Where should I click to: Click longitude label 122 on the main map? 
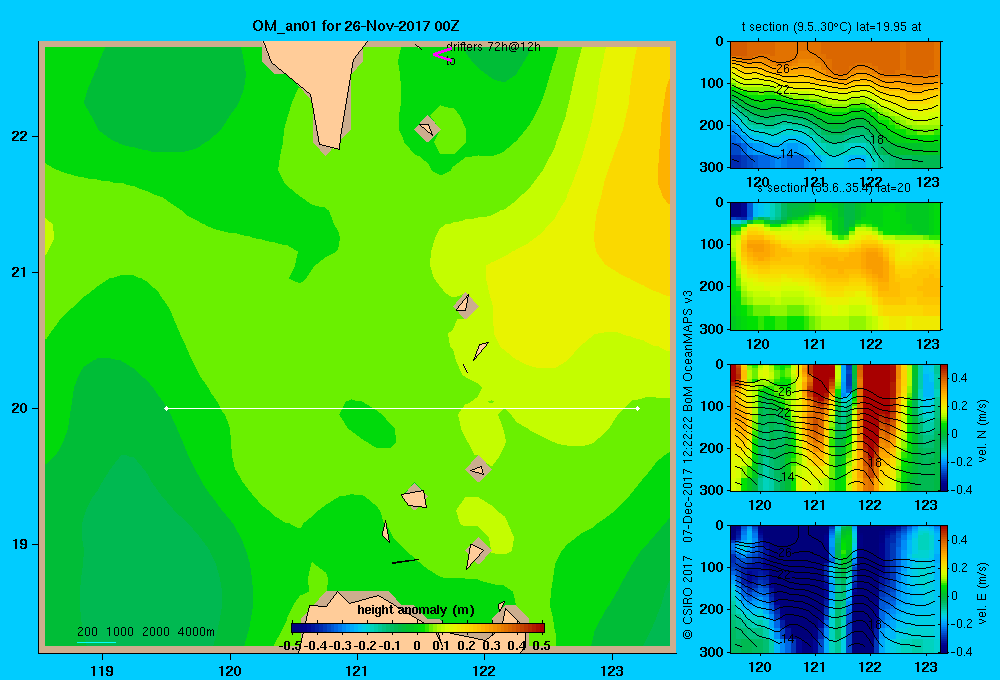pos(484,670)
